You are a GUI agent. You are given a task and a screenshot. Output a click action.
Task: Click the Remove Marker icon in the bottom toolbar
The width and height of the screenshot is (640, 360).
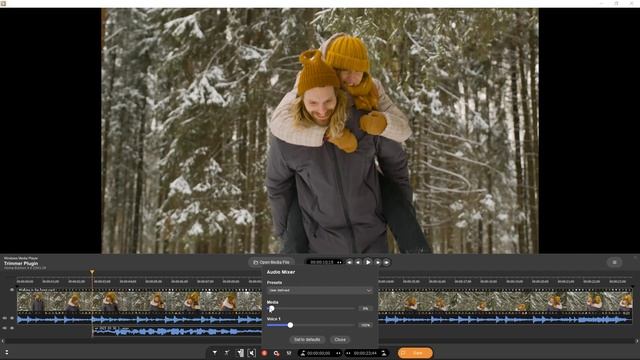tap(227, 353)
